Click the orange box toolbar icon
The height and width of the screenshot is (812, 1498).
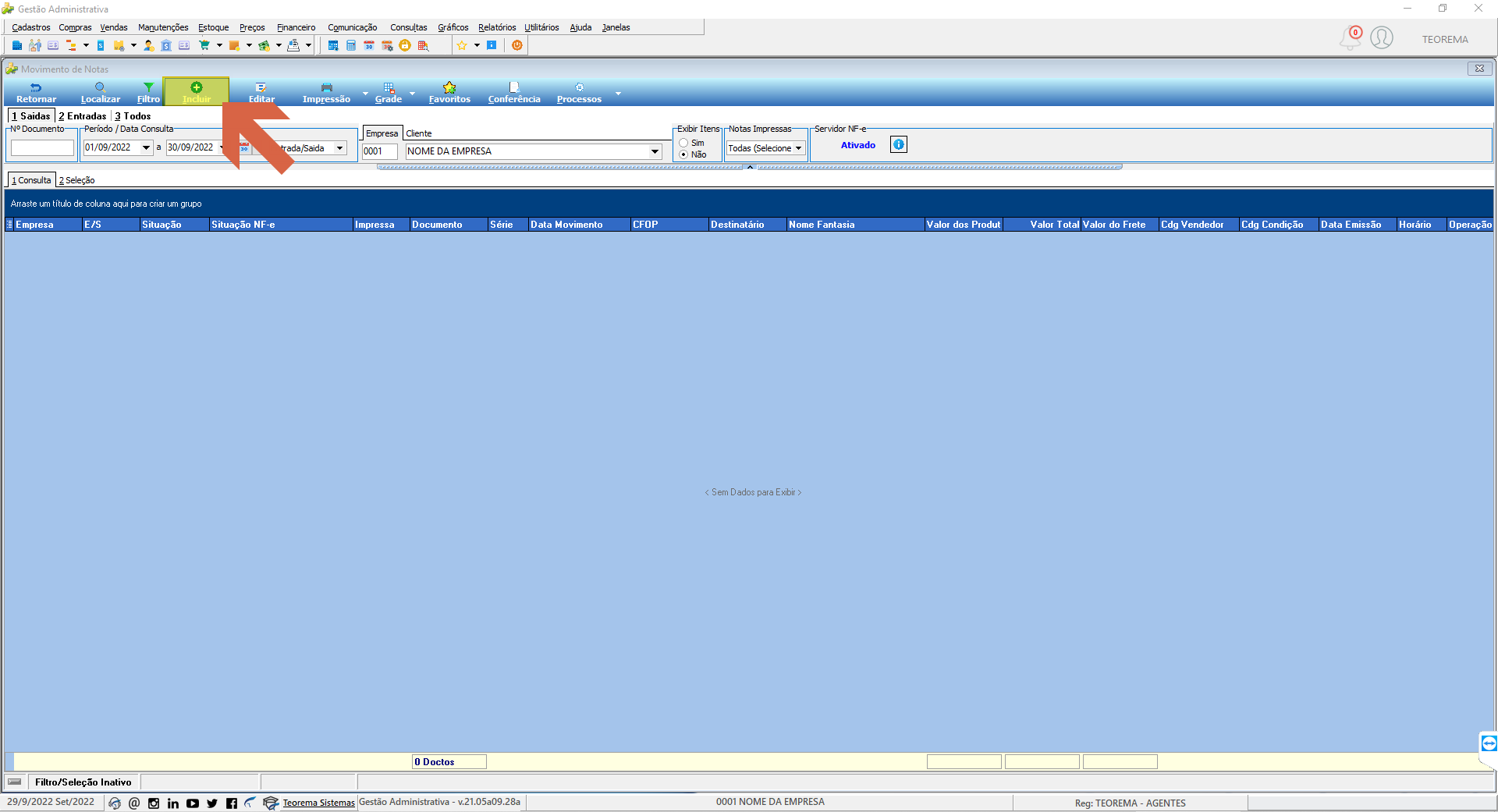pyautogui.click(x=234, y=45)
